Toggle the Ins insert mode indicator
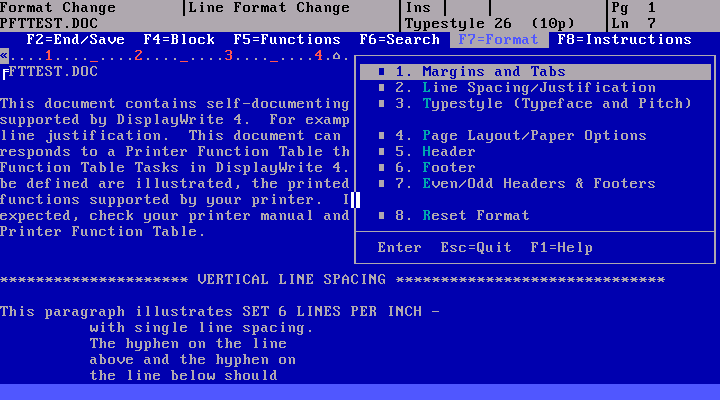Viewport: 720px width, 400px height. (x=418, y=7)
